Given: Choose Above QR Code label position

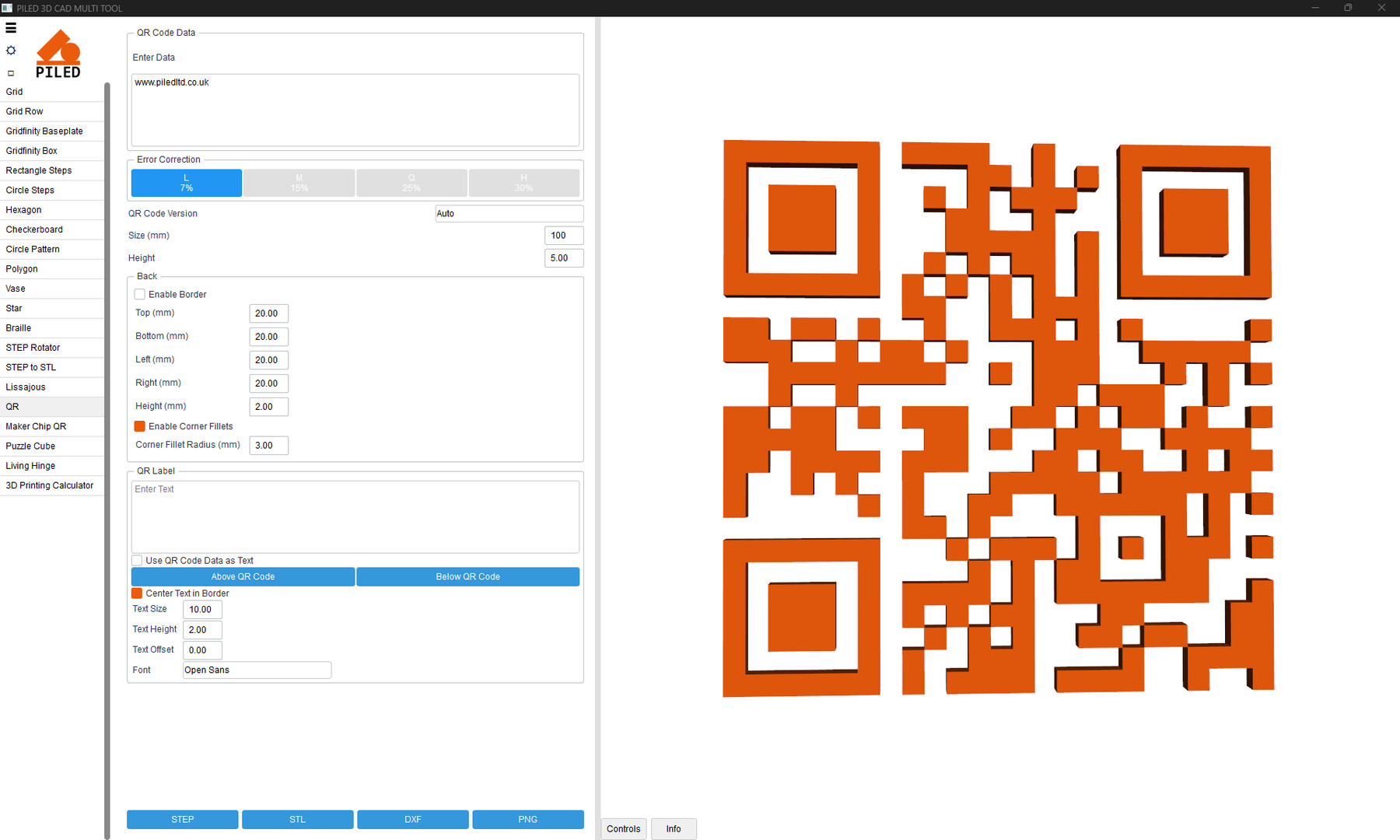Looking at the screenshot, I should coord(243,577).
